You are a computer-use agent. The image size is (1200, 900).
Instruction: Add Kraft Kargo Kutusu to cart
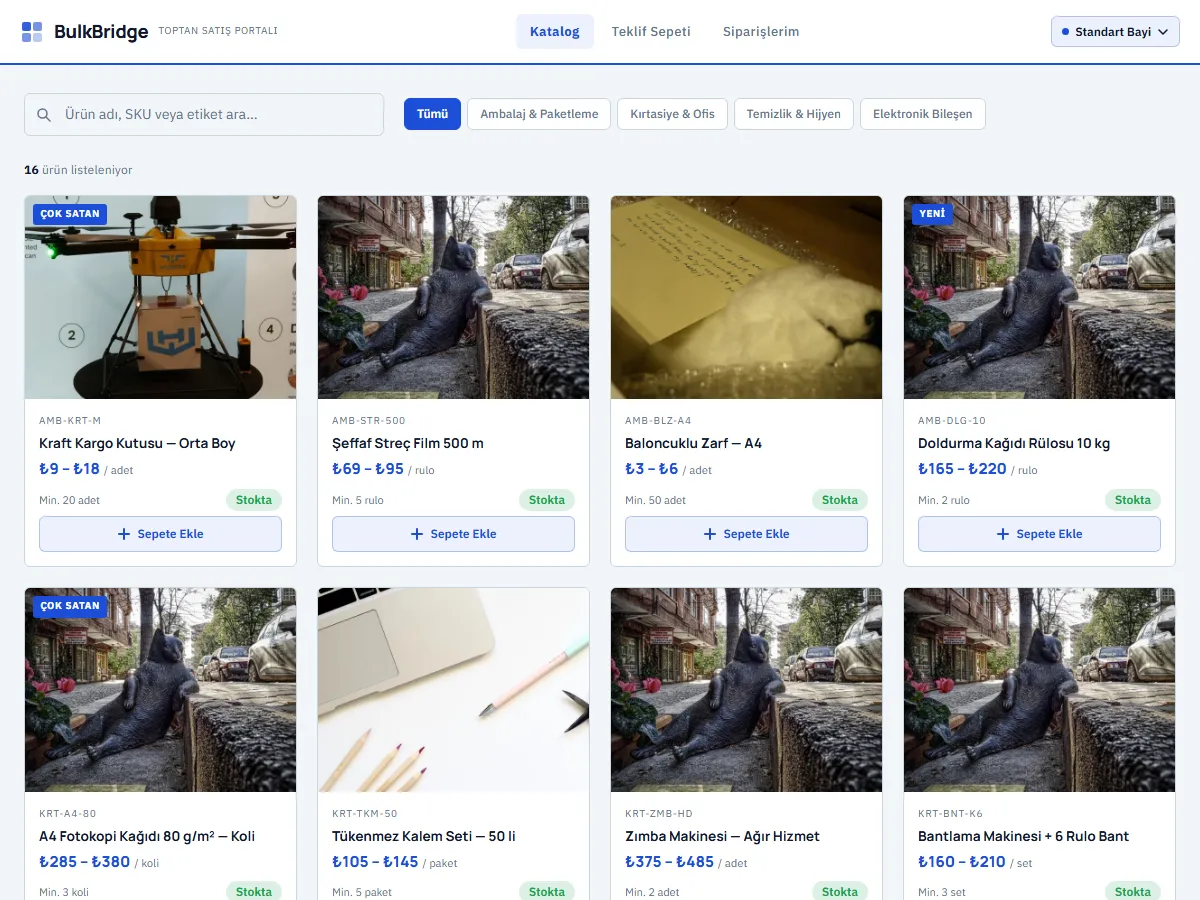pyautogui.click(x=160, y=534)
